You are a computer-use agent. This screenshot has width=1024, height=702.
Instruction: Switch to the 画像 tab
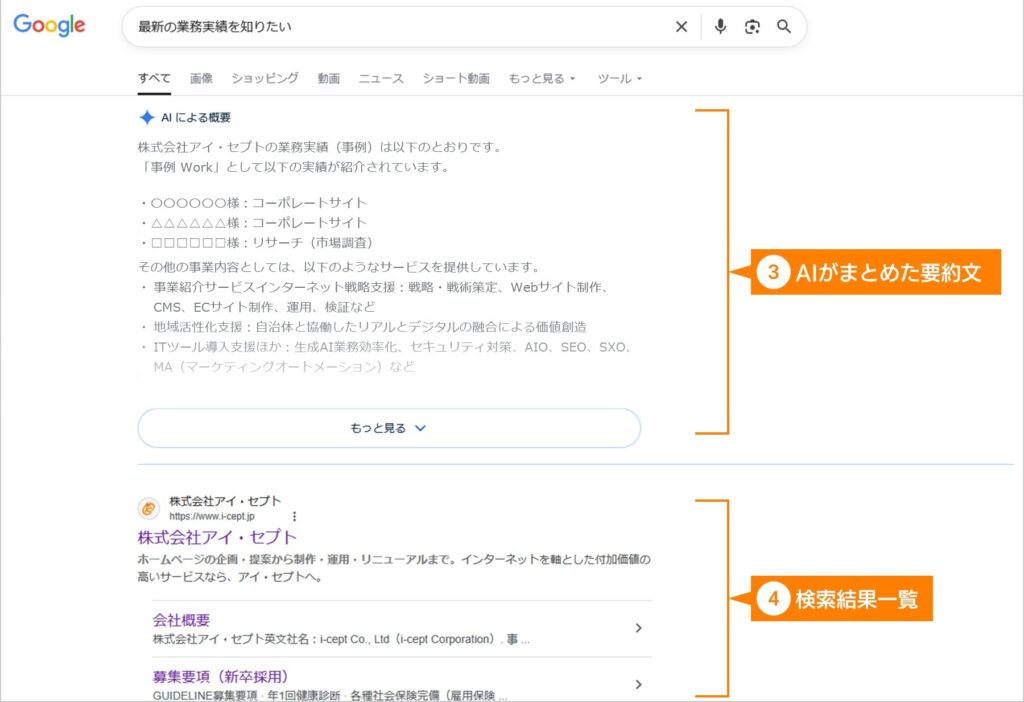tap(202, 75)
